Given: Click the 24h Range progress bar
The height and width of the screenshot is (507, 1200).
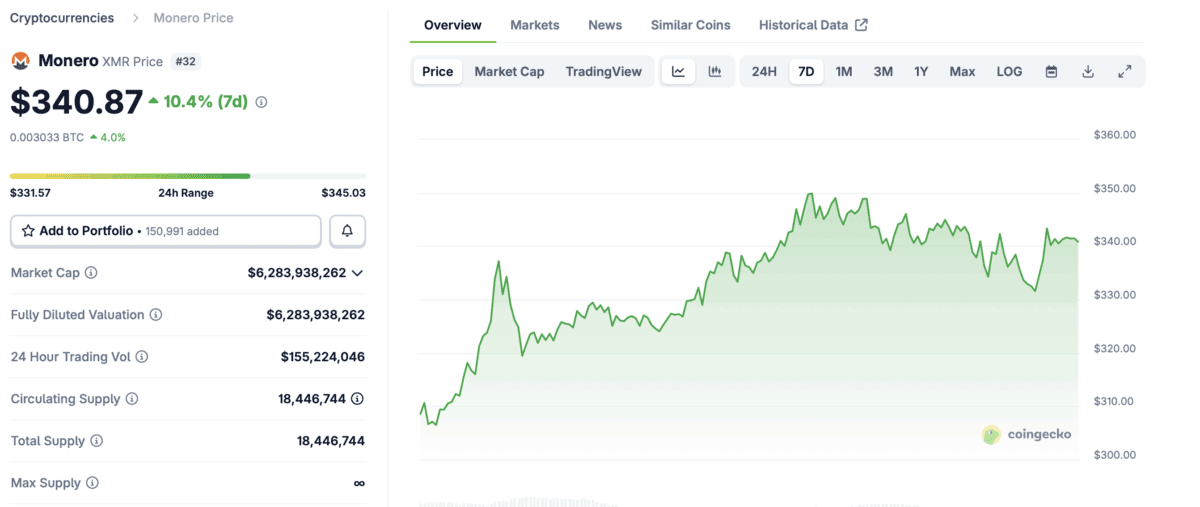Looking at the screenshot, I should pyautogui.click(x=187, y=176).
